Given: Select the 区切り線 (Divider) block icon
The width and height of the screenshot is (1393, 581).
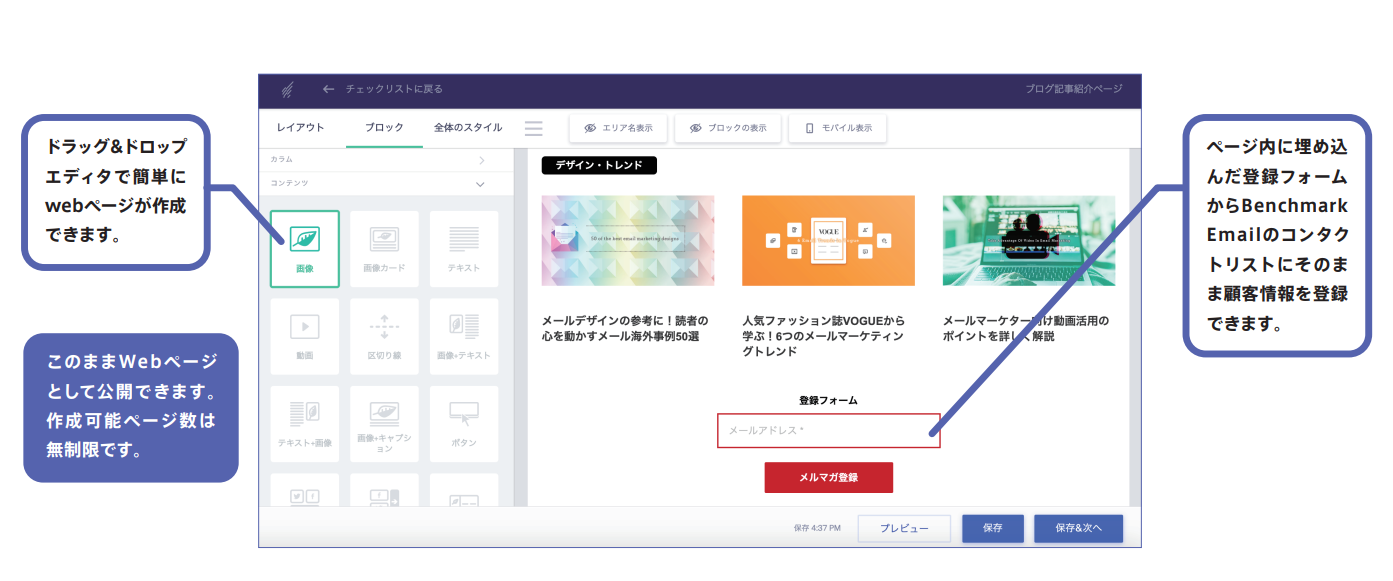Looking at the screenshot, I should pyautogui.click(x=385, y=333).
